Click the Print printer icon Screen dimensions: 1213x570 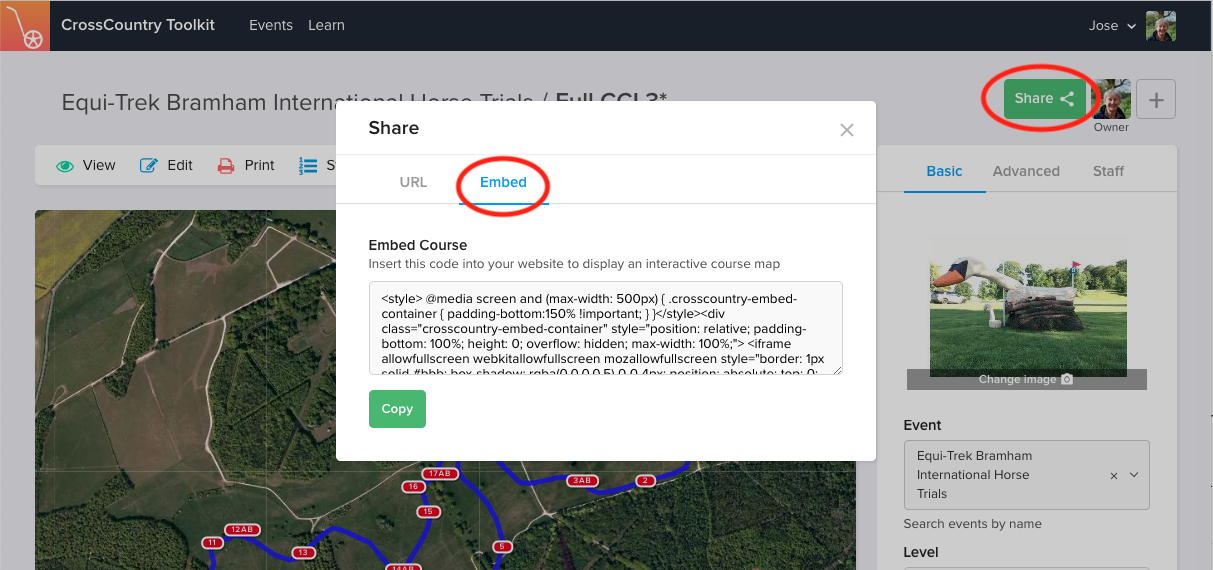coord(226,166)
